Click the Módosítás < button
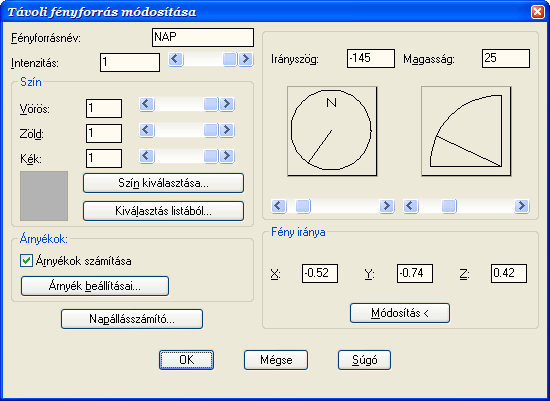550x401 pixels. [400, 313]
